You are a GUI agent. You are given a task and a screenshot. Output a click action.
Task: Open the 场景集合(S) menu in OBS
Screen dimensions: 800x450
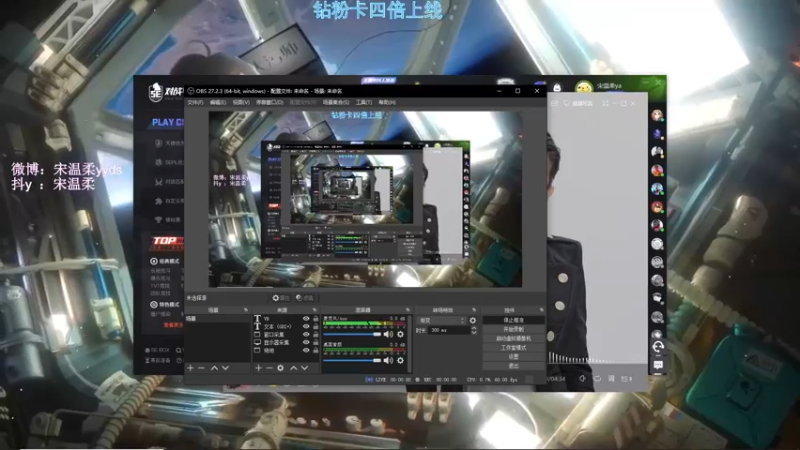coord(336,103)
